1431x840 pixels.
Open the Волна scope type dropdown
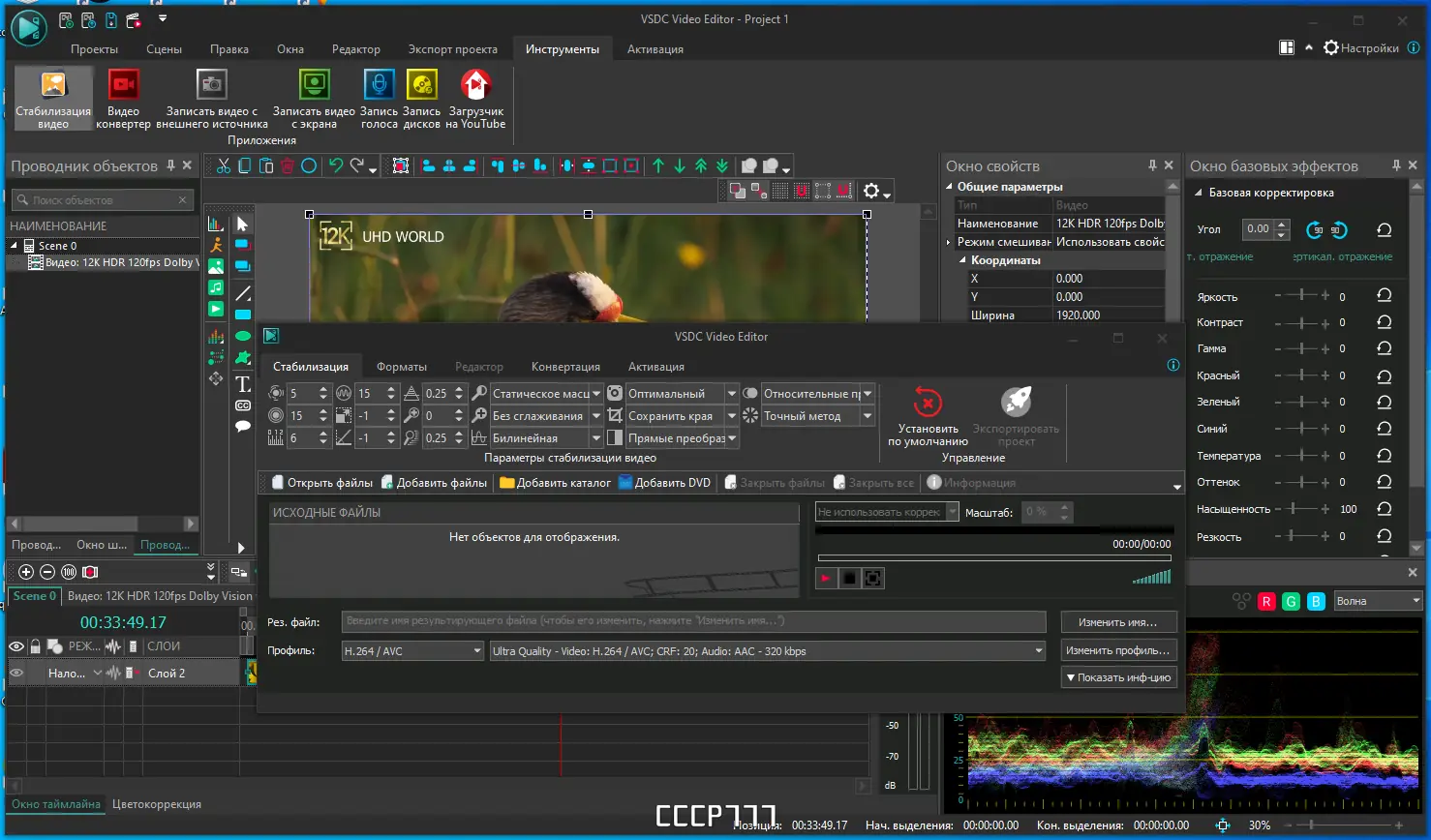click(x=1377, y=601)
